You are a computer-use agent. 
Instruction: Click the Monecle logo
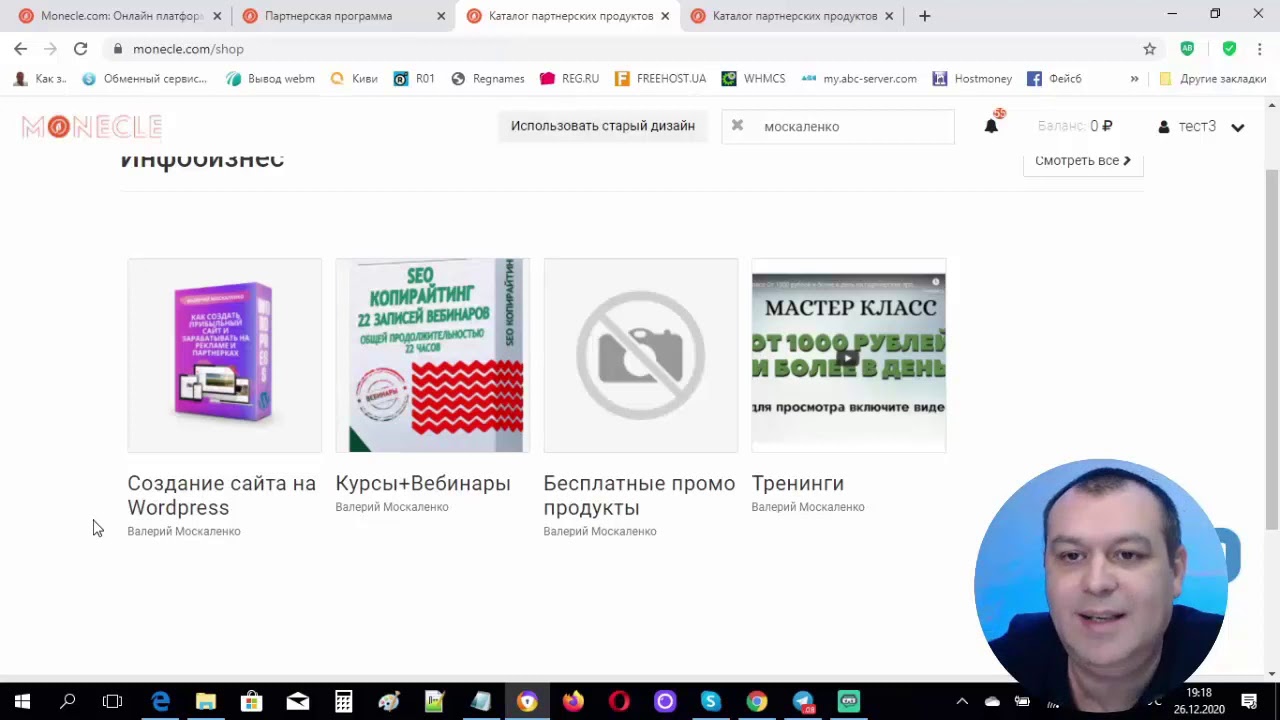click(x=92, y=126)
